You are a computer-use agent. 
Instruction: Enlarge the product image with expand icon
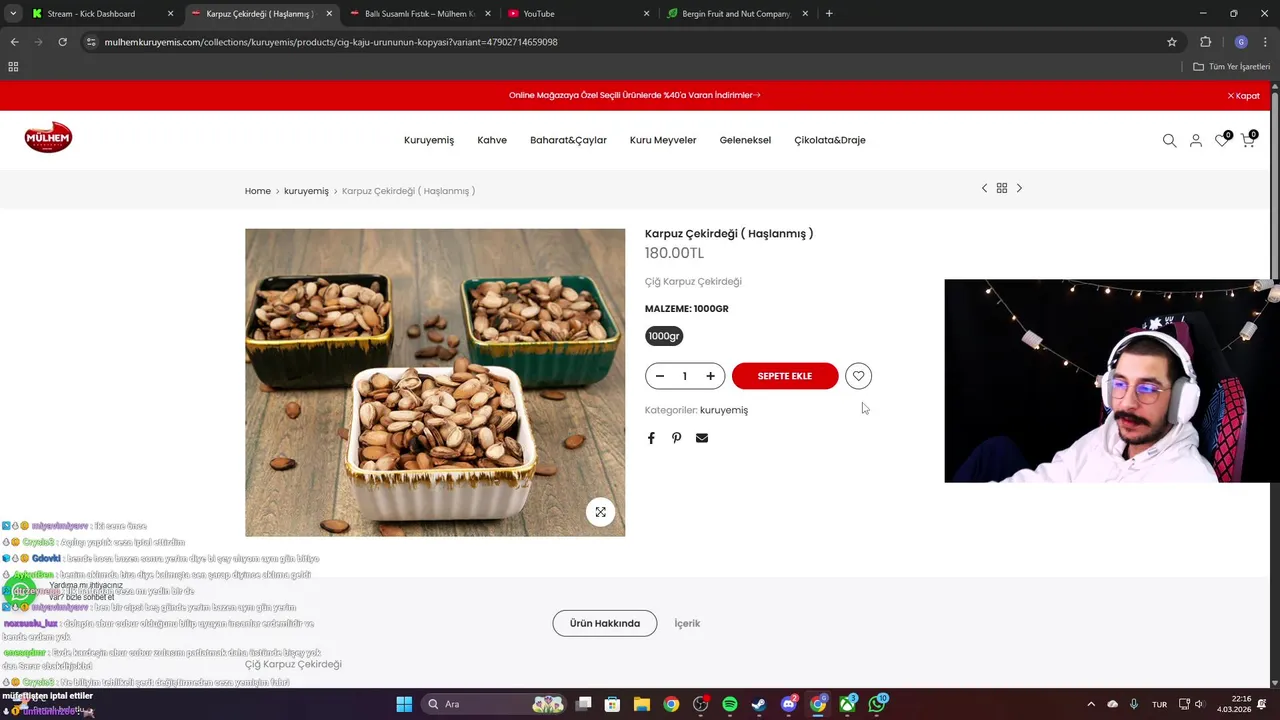600,512
